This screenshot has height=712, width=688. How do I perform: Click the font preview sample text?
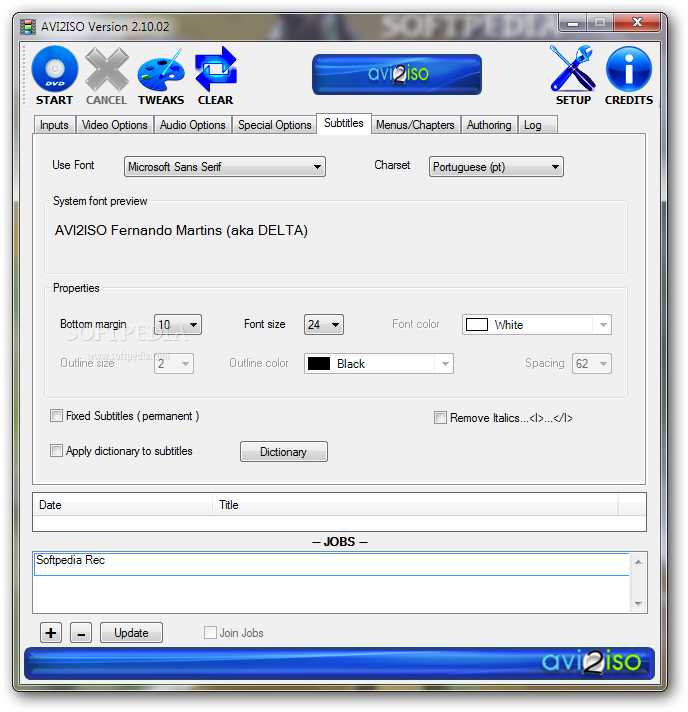(181, 230)
